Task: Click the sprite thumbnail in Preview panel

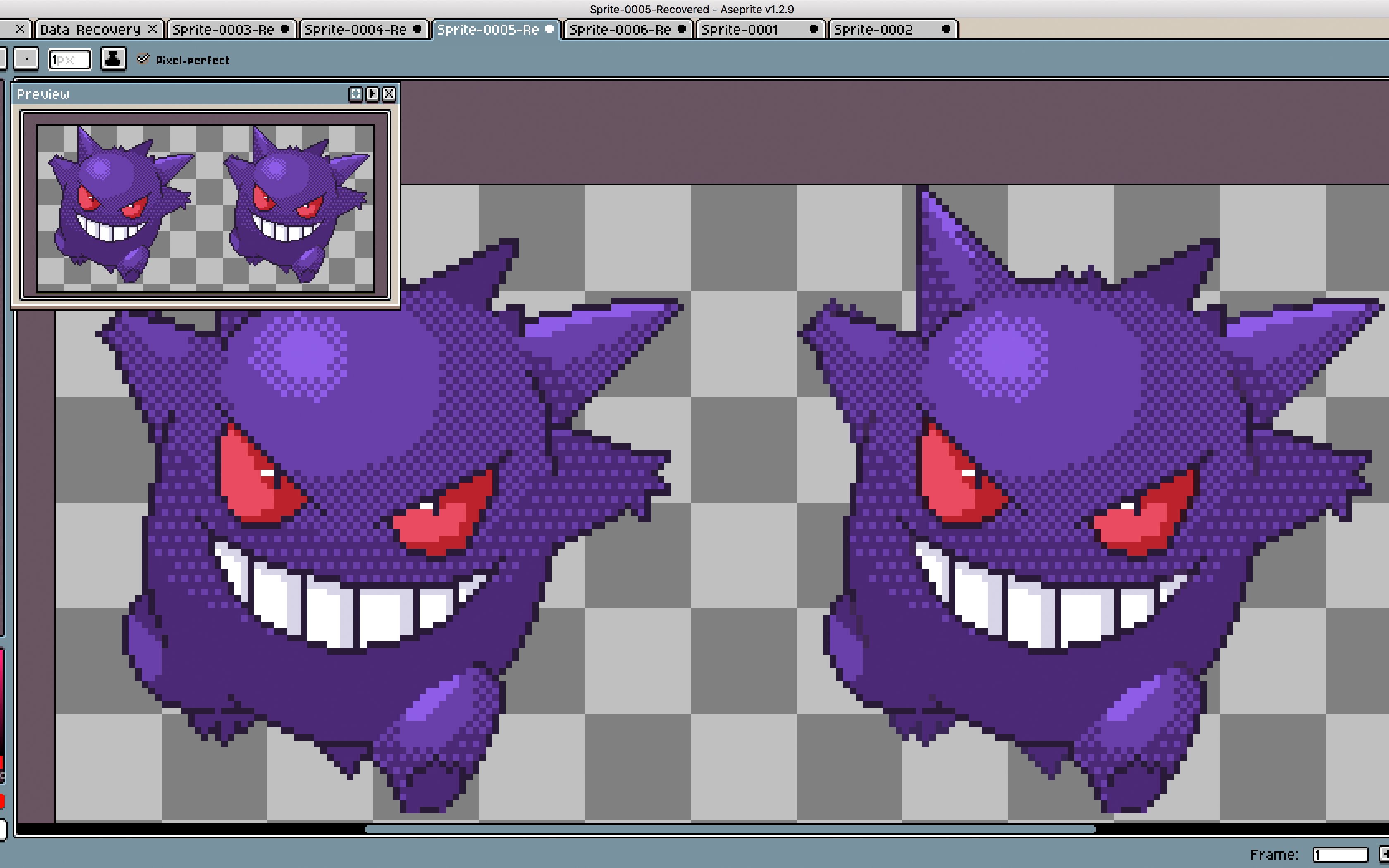Action: (x=205, y=208)
